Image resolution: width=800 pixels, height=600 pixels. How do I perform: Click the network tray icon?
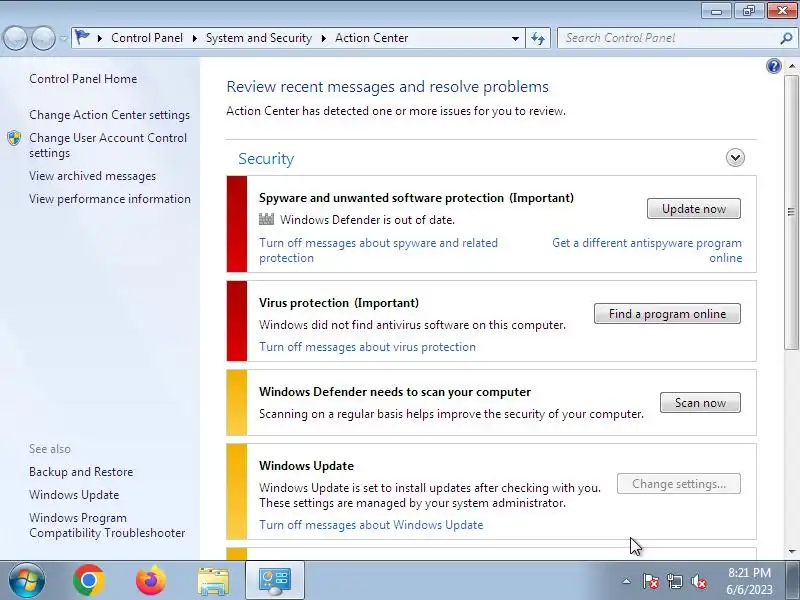pos(674,581)
